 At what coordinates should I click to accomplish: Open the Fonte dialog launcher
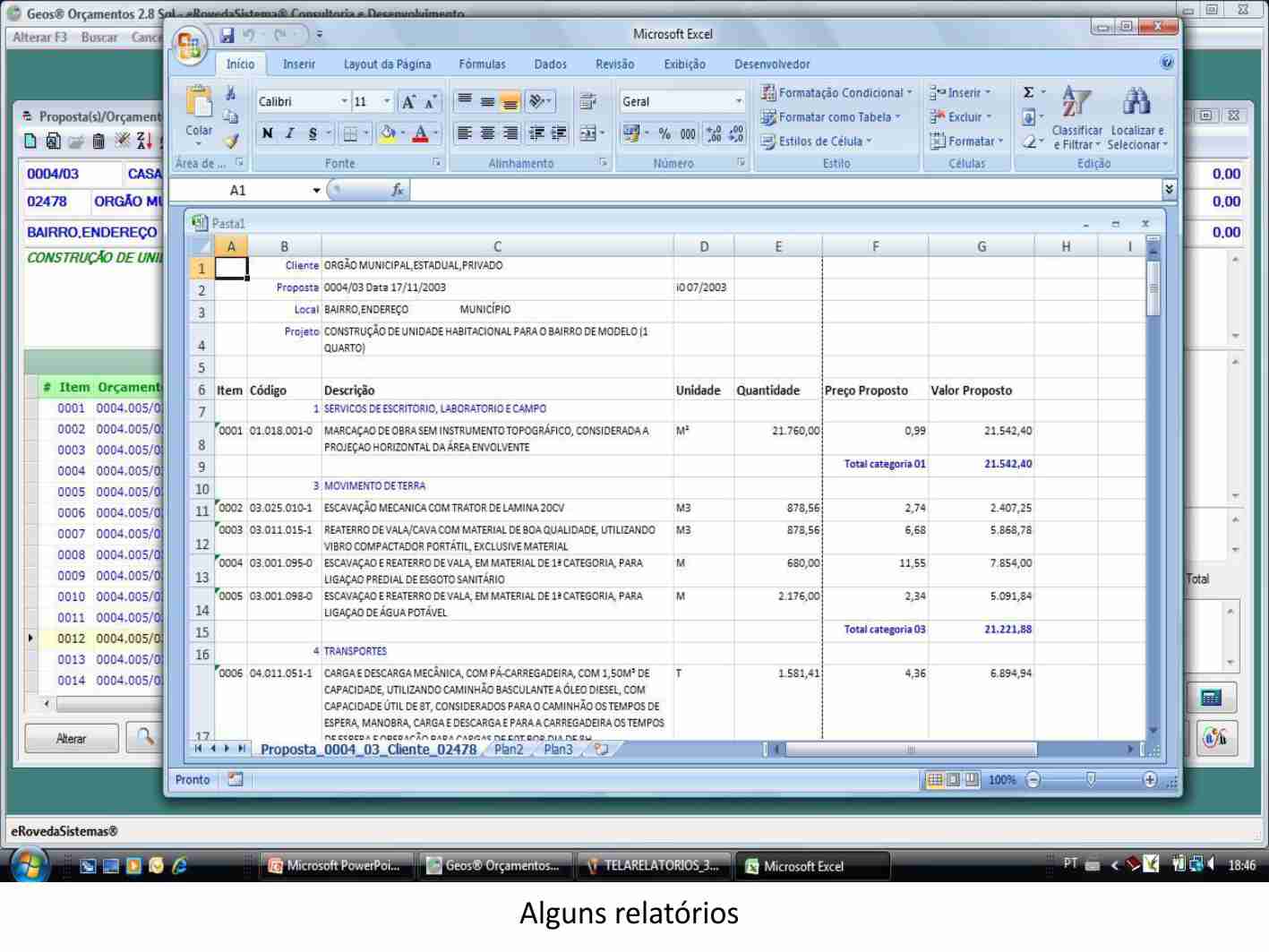(x=437, y=163)
